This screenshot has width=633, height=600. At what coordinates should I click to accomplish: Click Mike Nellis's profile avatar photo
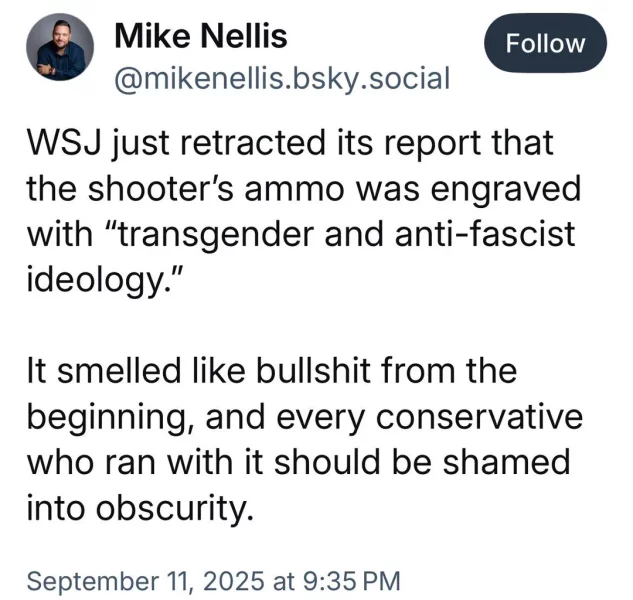point(59,50)
